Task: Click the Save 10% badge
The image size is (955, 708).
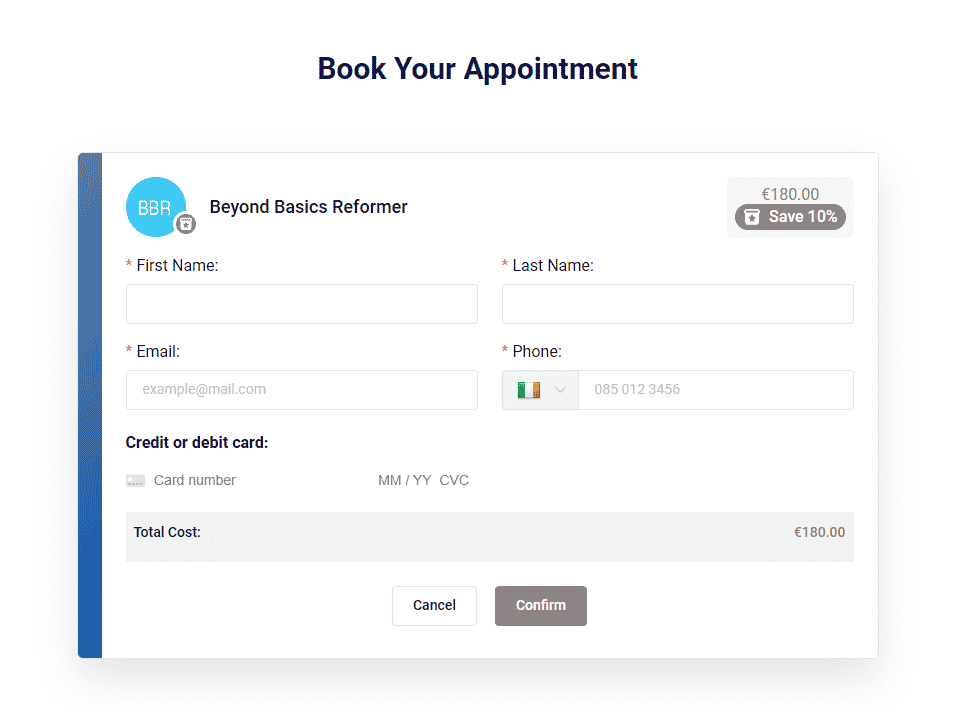Action: [790, 217]
